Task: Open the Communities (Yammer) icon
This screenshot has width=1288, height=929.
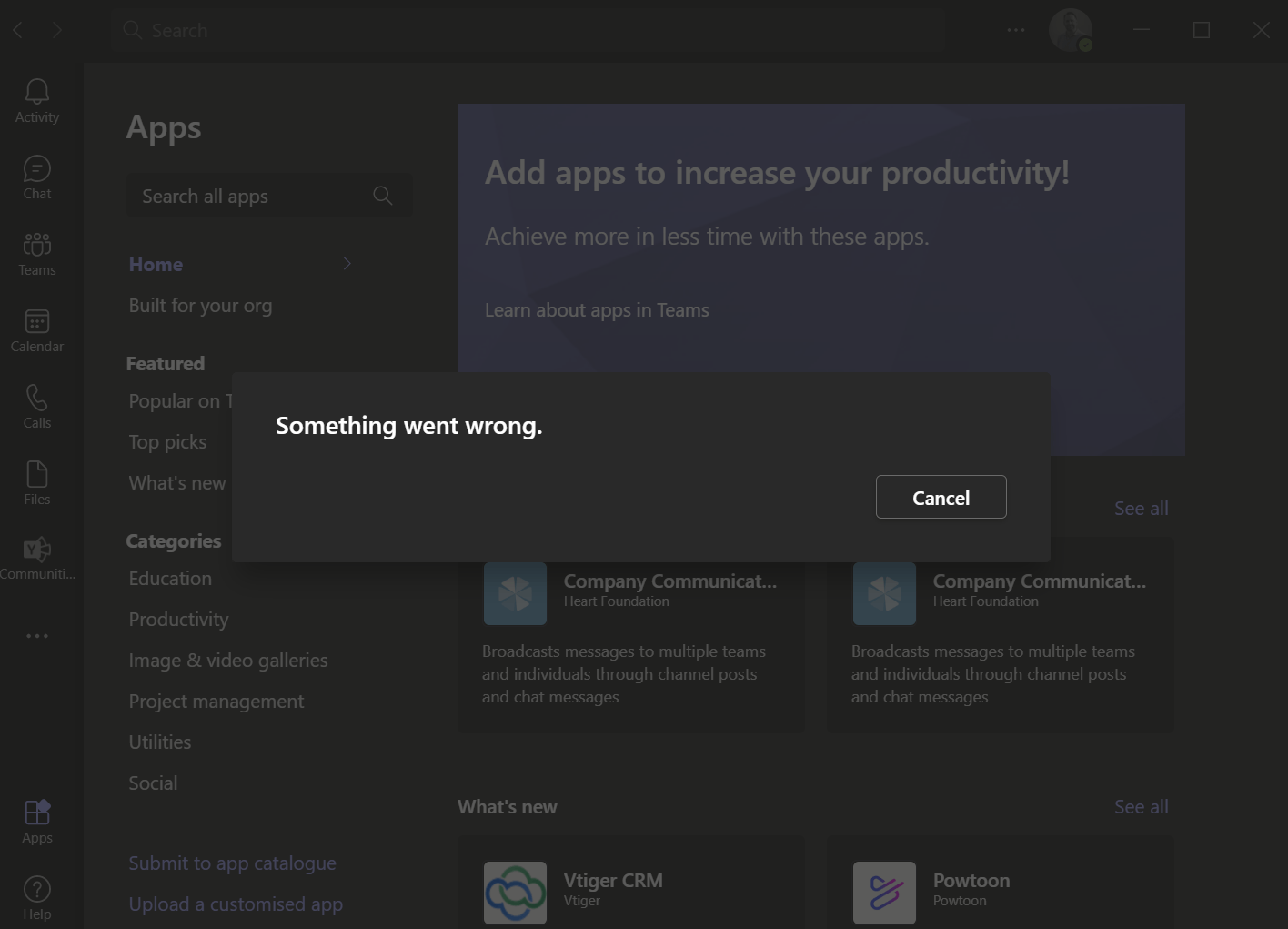Action: [37, 550]
